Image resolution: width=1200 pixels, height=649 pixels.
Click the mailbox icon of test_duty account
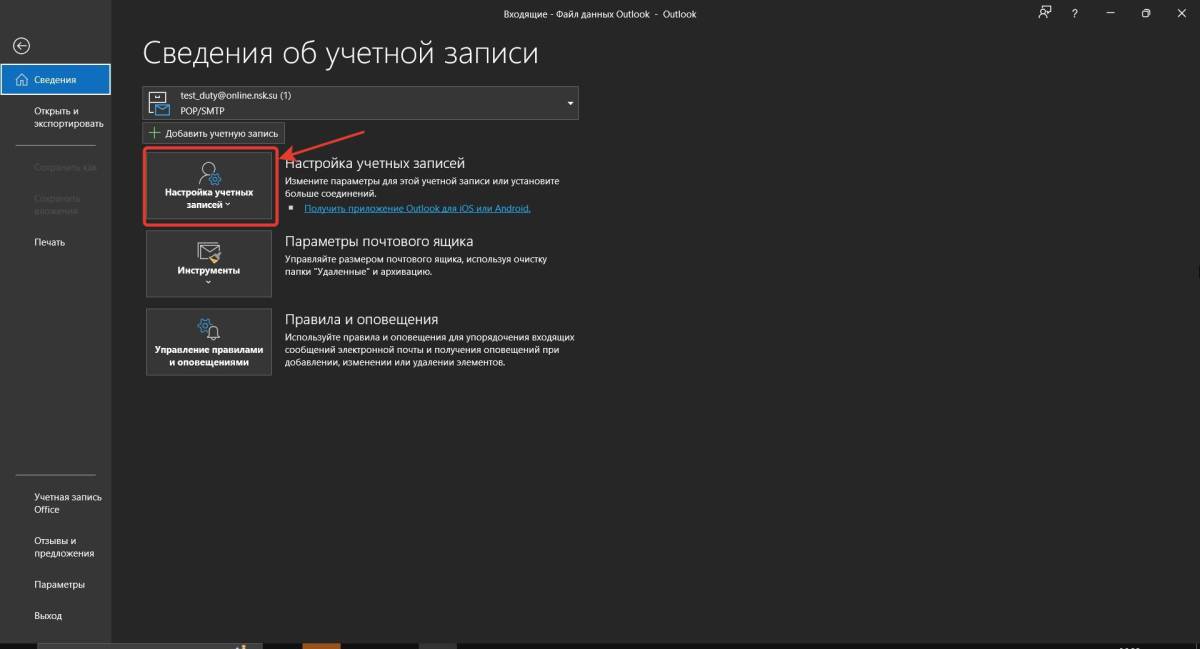point(160,103)
